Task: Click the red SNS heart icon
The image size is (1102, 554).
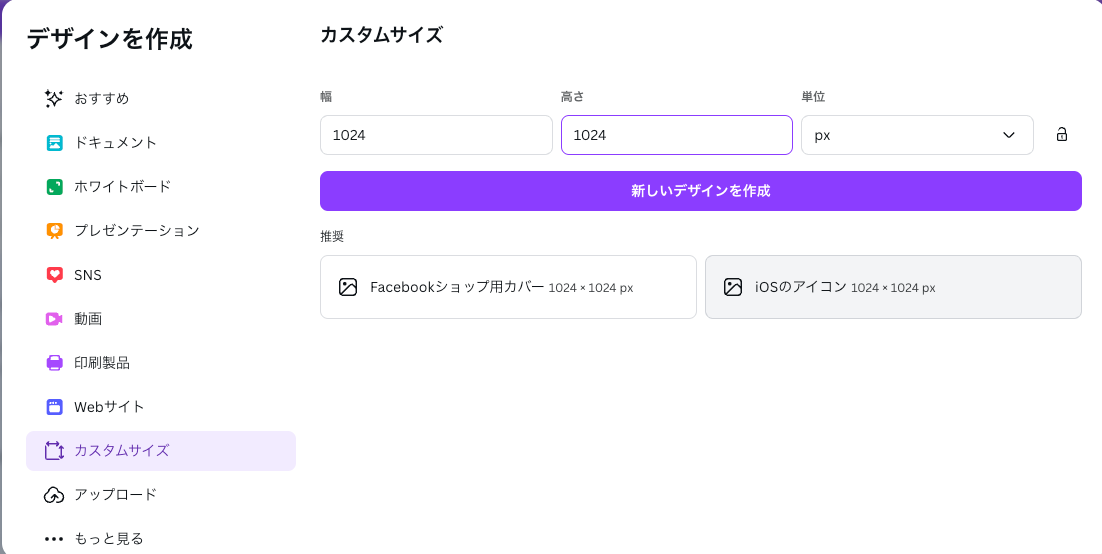Action: 54,274
